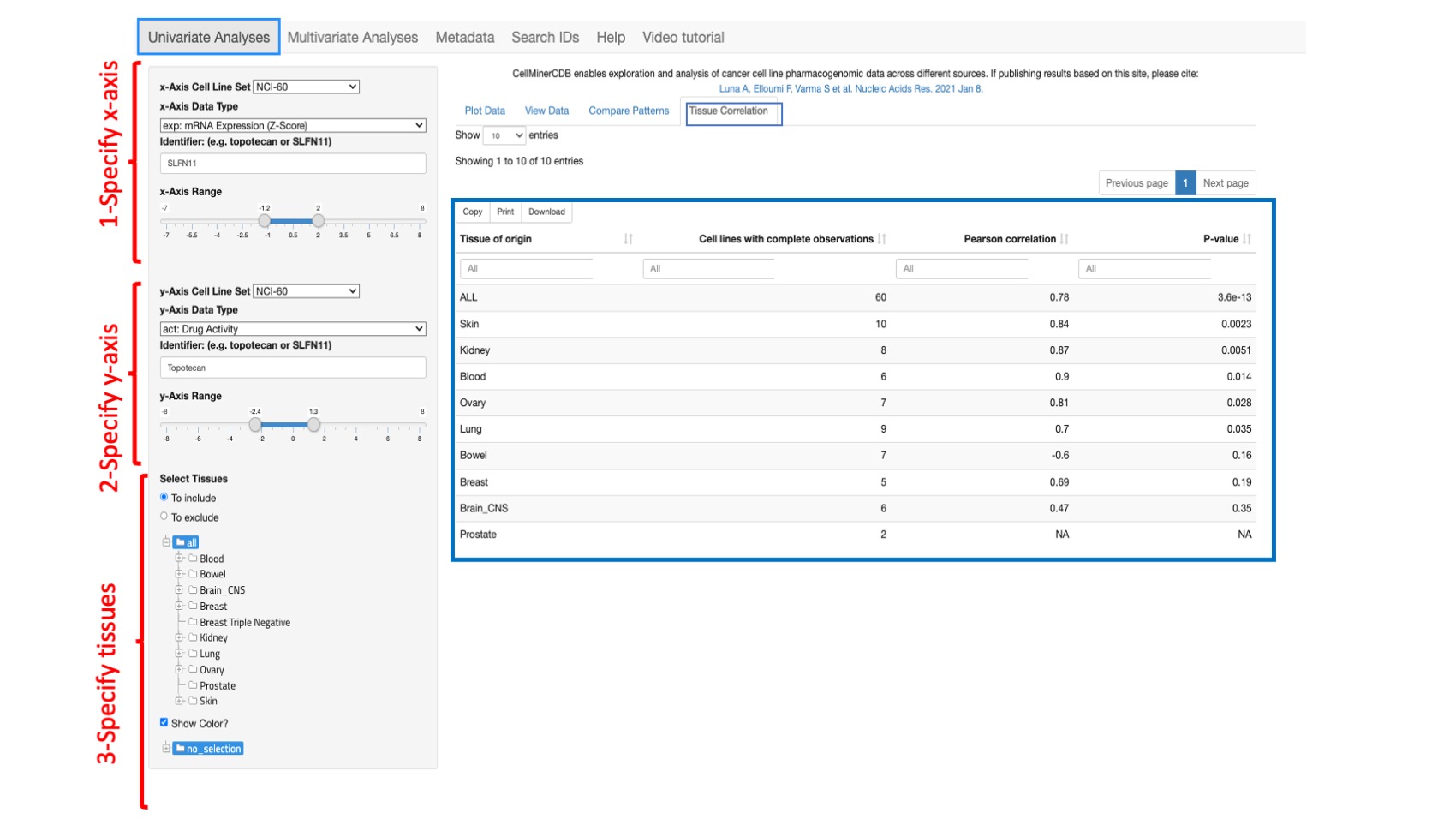Viewport: 1456px width, 819px height.
Task: Click the no_selection folder icon
Action: point(182,748)
